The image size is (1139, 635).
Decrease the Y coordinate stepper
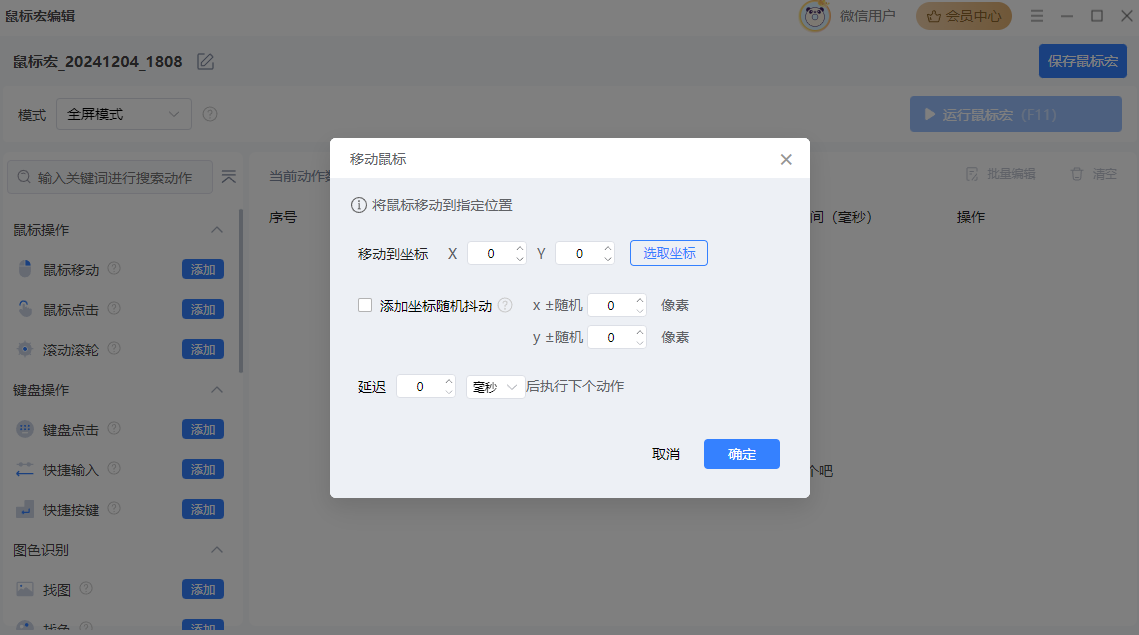pyautogui.click(x=608, y=259)
